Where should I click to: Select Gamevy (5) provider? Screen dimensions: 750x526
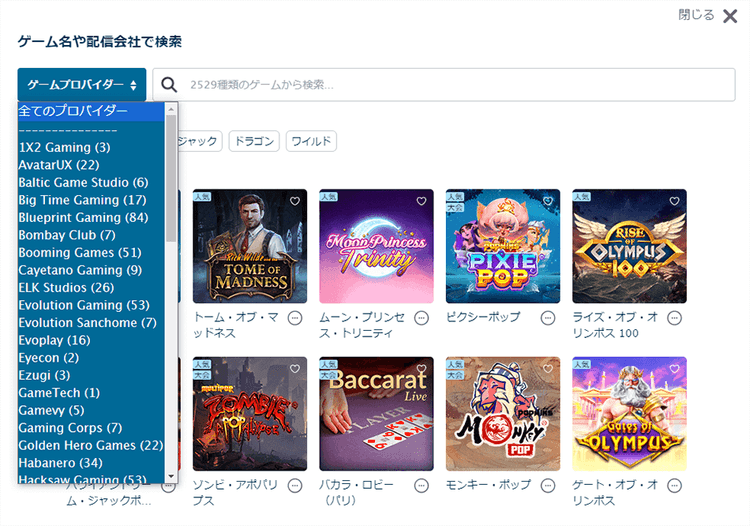coord(91,410)
